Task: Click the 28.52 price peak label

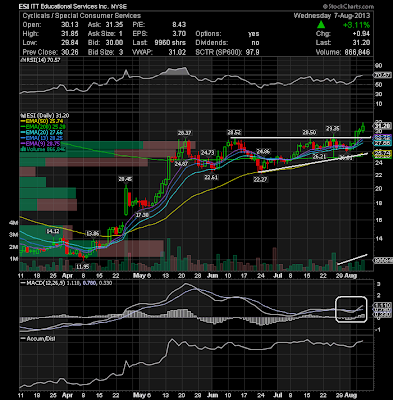Action: coord(234,132)
